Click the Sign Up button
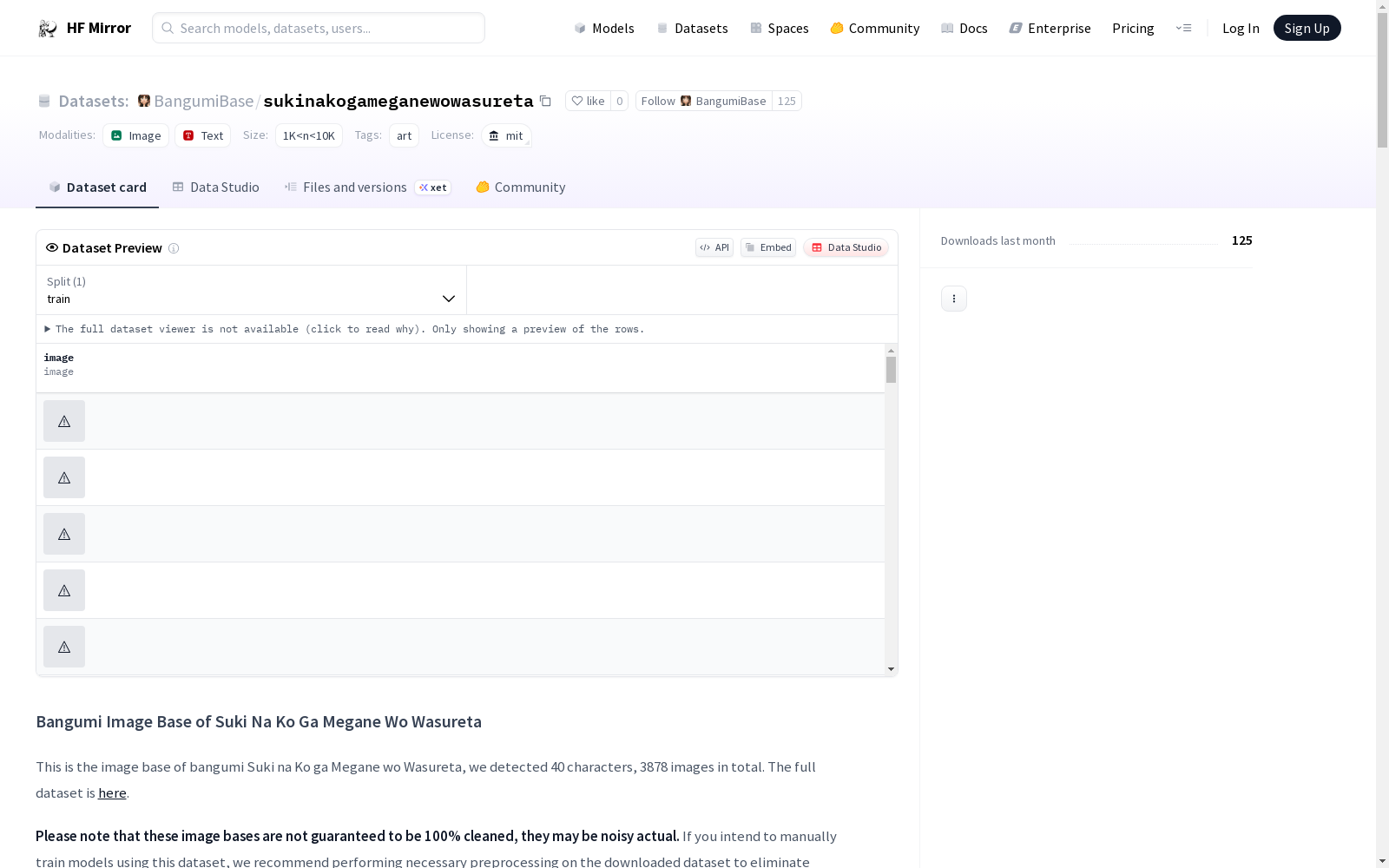Image resolution: width=1389 pixels, height=868 pixels. point(1307,28)
